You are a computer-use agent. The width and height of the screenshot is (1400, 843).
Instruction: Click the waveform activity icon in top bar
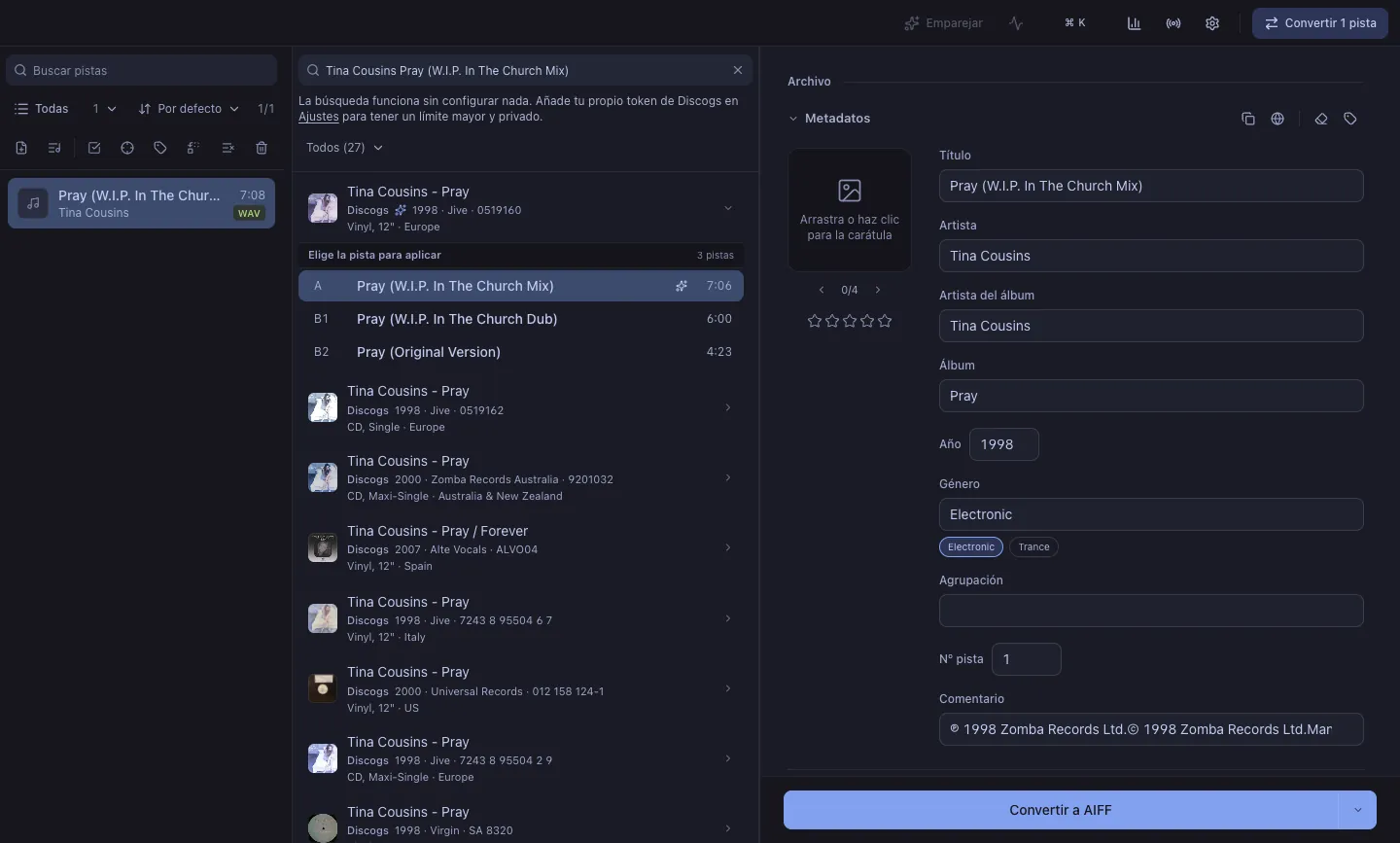pos(1016,23)
